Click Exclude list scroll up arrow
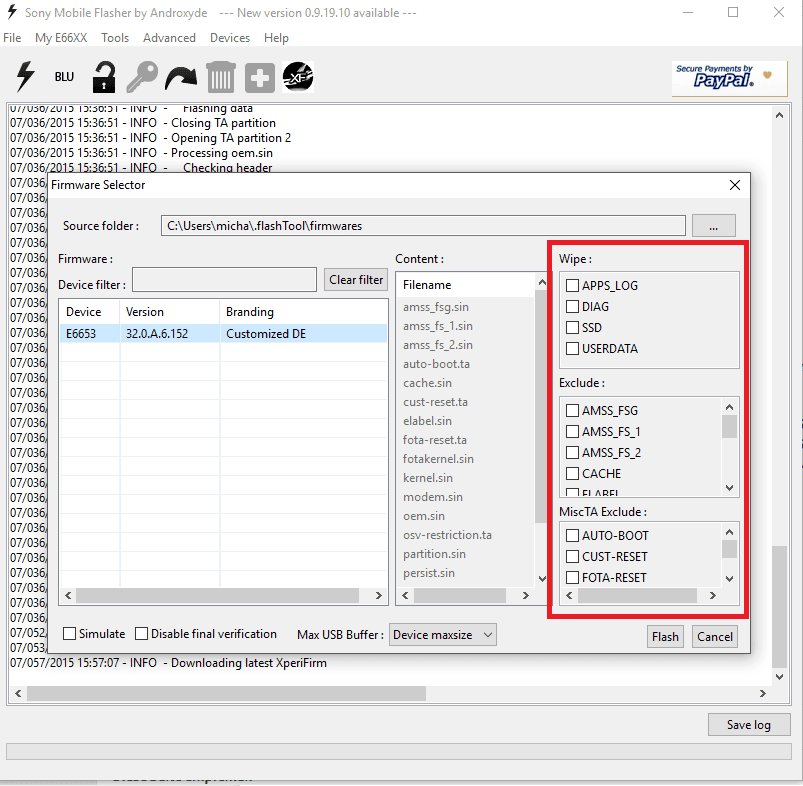This screenshot has height=786, width=803. pyautogui.click(x=729, y=408)
